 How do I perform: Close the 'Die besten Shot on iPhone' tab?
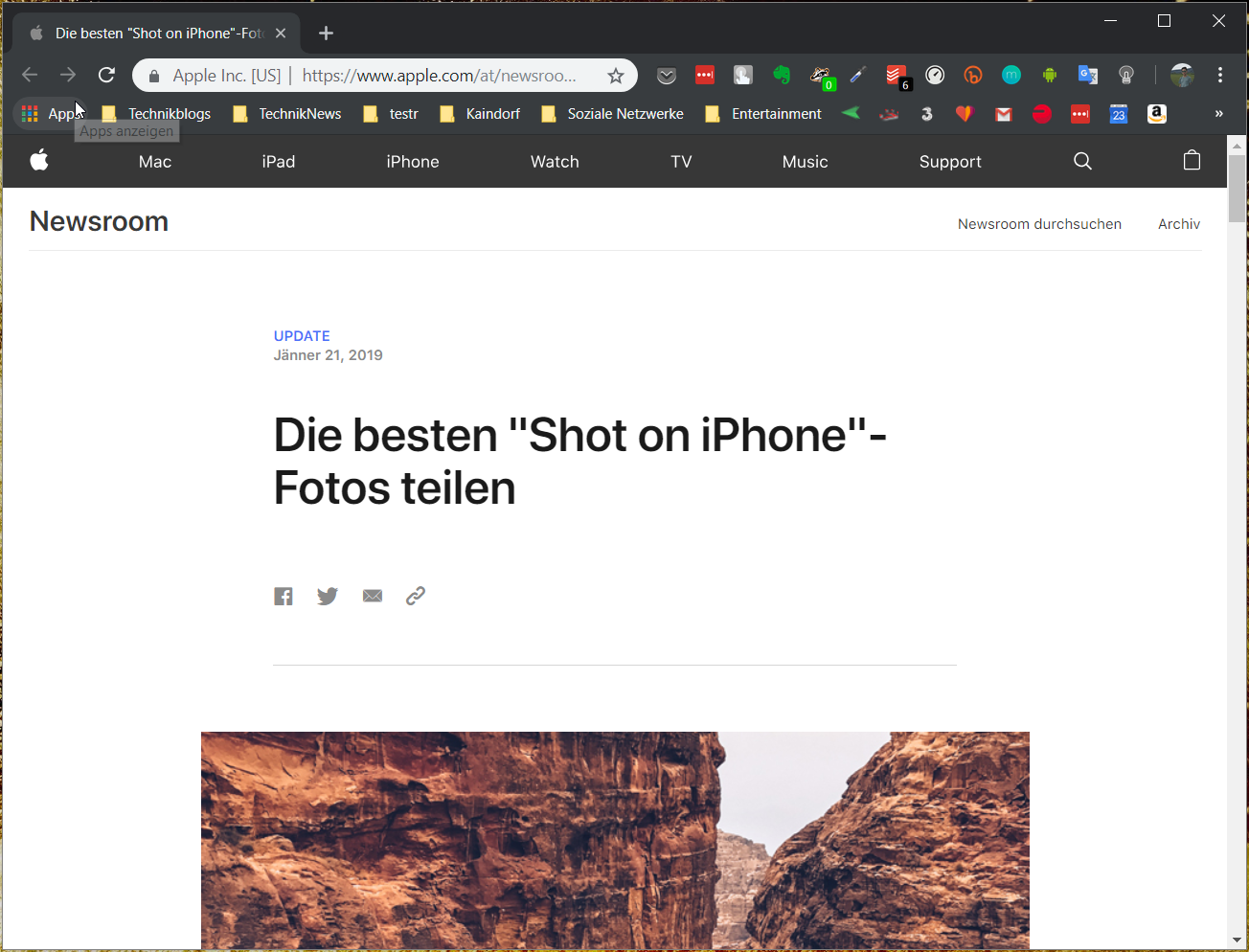click(281, 33)
